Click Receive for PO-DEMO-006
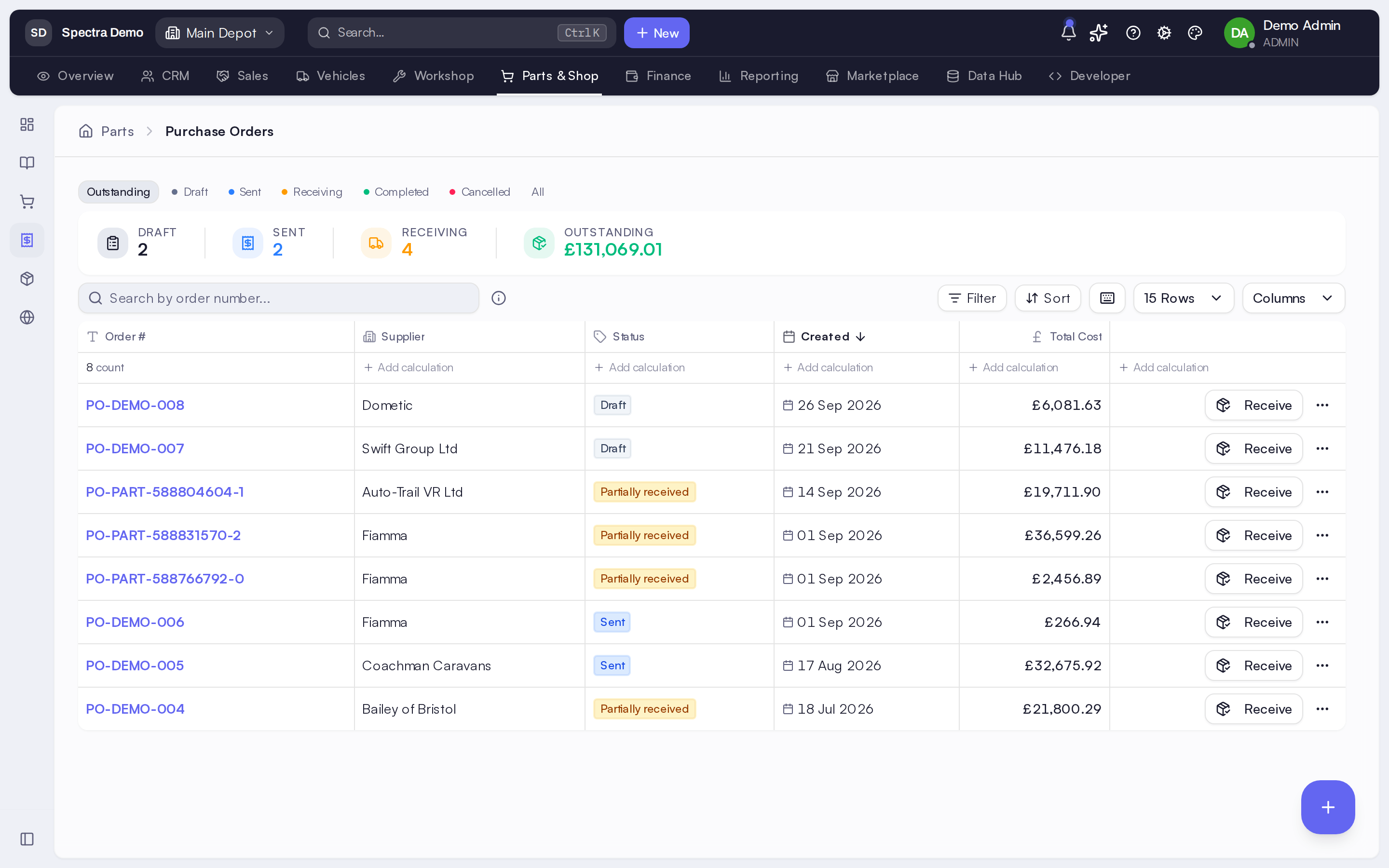Viewport: 1389px width, 868px height. click(x=1253, y=622)
